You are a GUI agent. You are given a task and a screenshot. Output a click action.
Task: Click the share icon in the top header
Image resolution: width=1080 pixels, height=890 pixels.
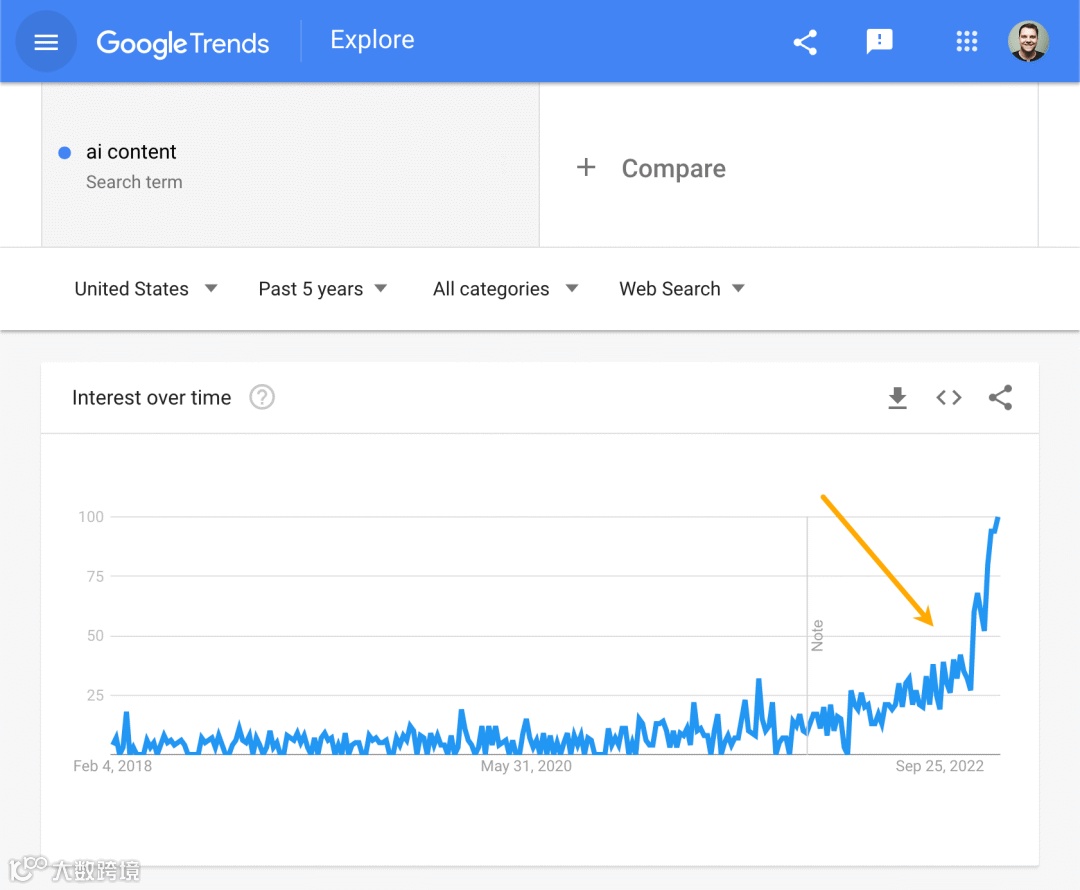pos(805,41)
